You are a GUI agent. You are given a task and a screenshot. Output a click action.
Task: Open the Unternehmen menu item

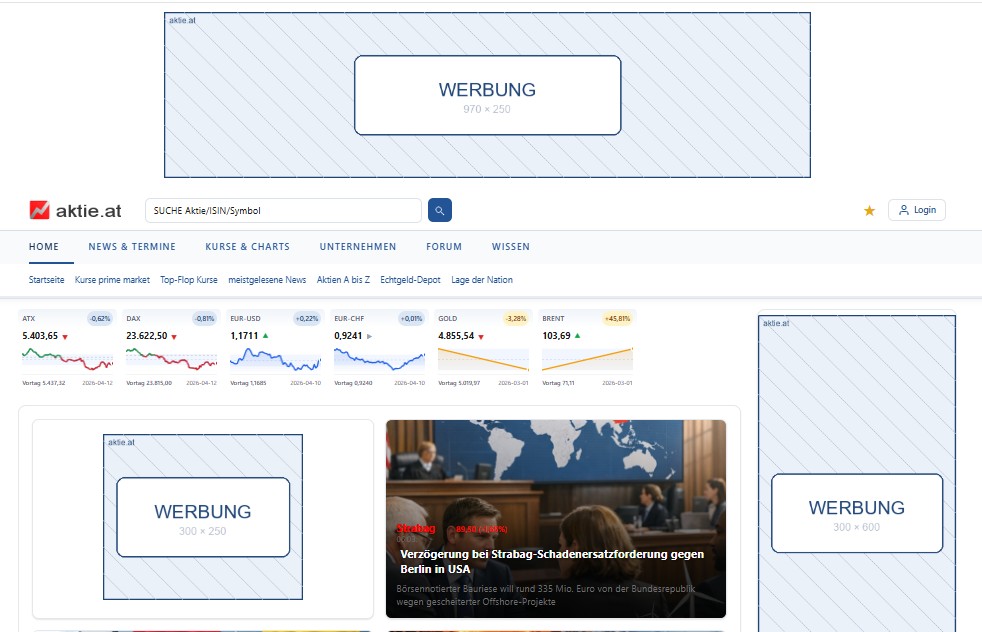358,247
